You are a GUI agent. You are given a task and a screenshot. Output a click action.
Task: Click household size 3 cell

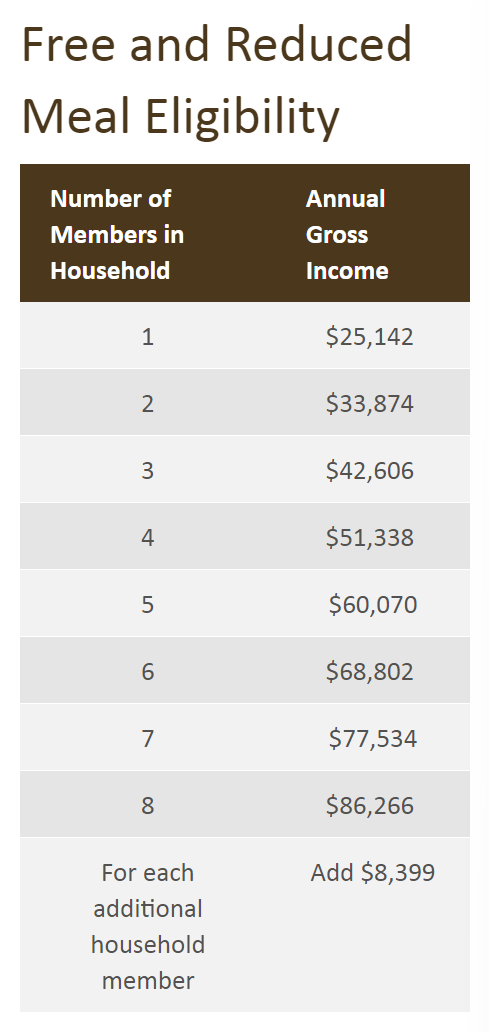coord(148,470)
